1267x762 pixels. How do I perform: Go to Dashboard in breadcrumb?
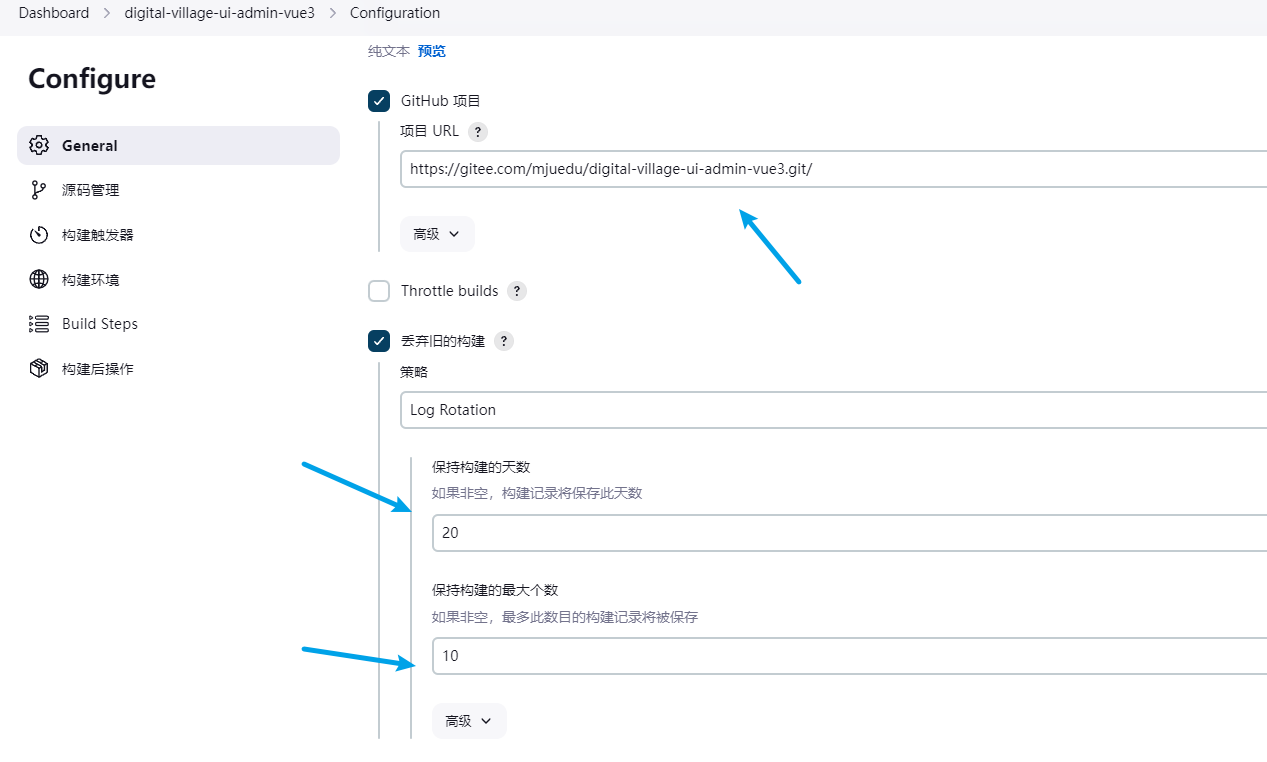click(53, 13)
